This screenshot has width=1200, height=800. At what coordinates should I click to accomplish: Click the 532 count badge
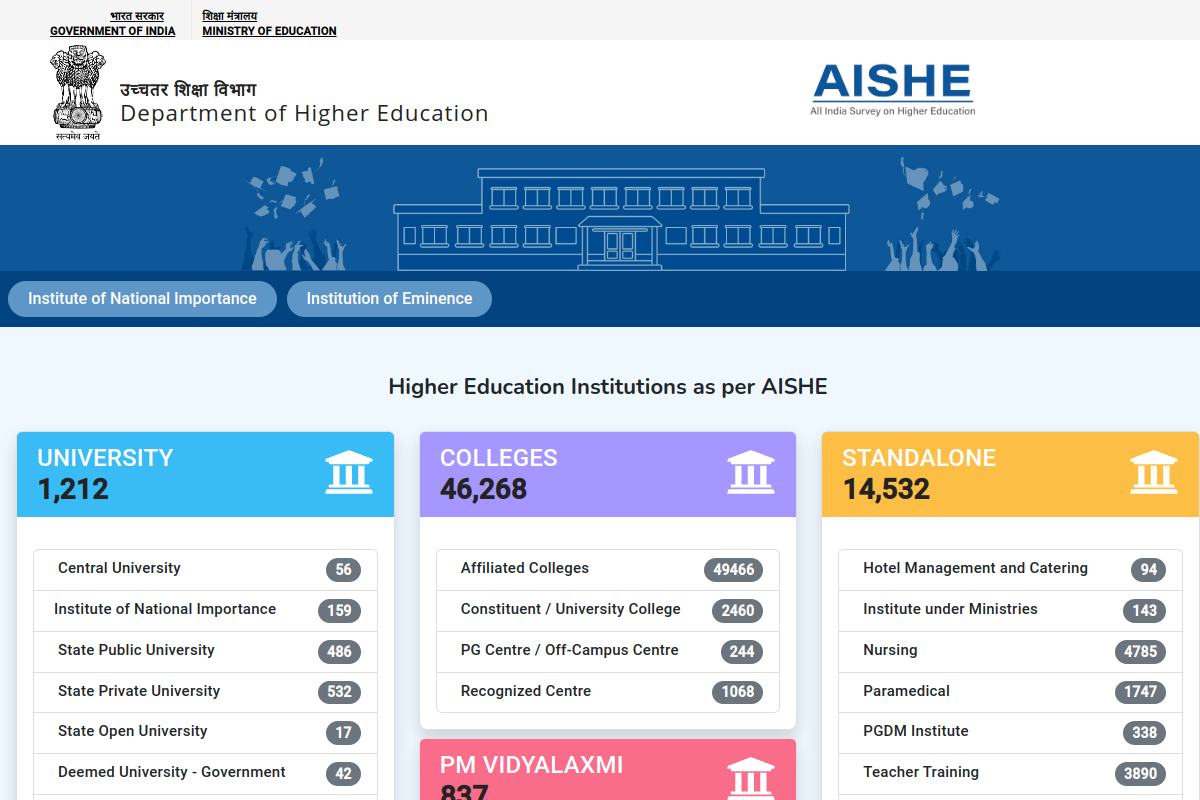pyautogui.click(x=339, y=692)
